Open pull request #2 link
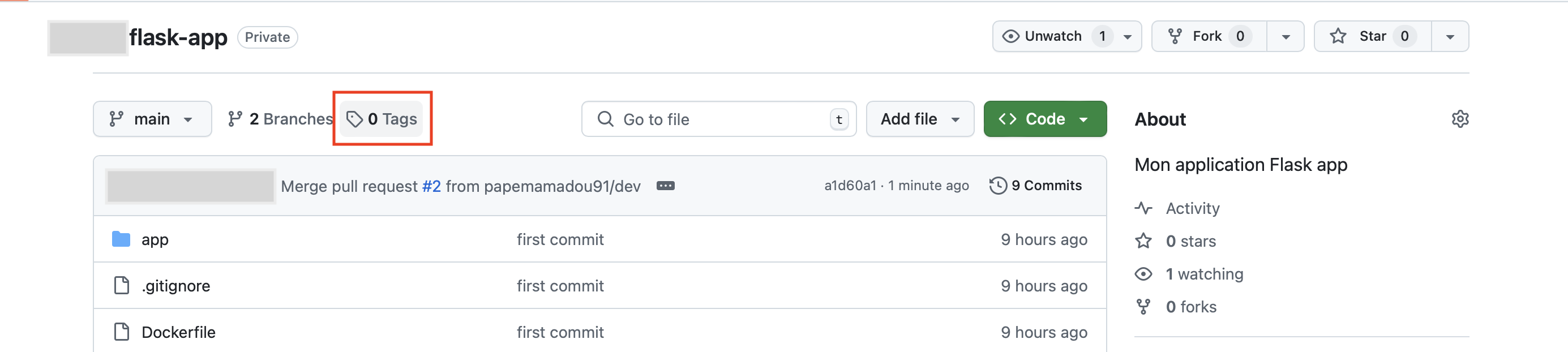The image size is (1568, 352). point(431,186)
